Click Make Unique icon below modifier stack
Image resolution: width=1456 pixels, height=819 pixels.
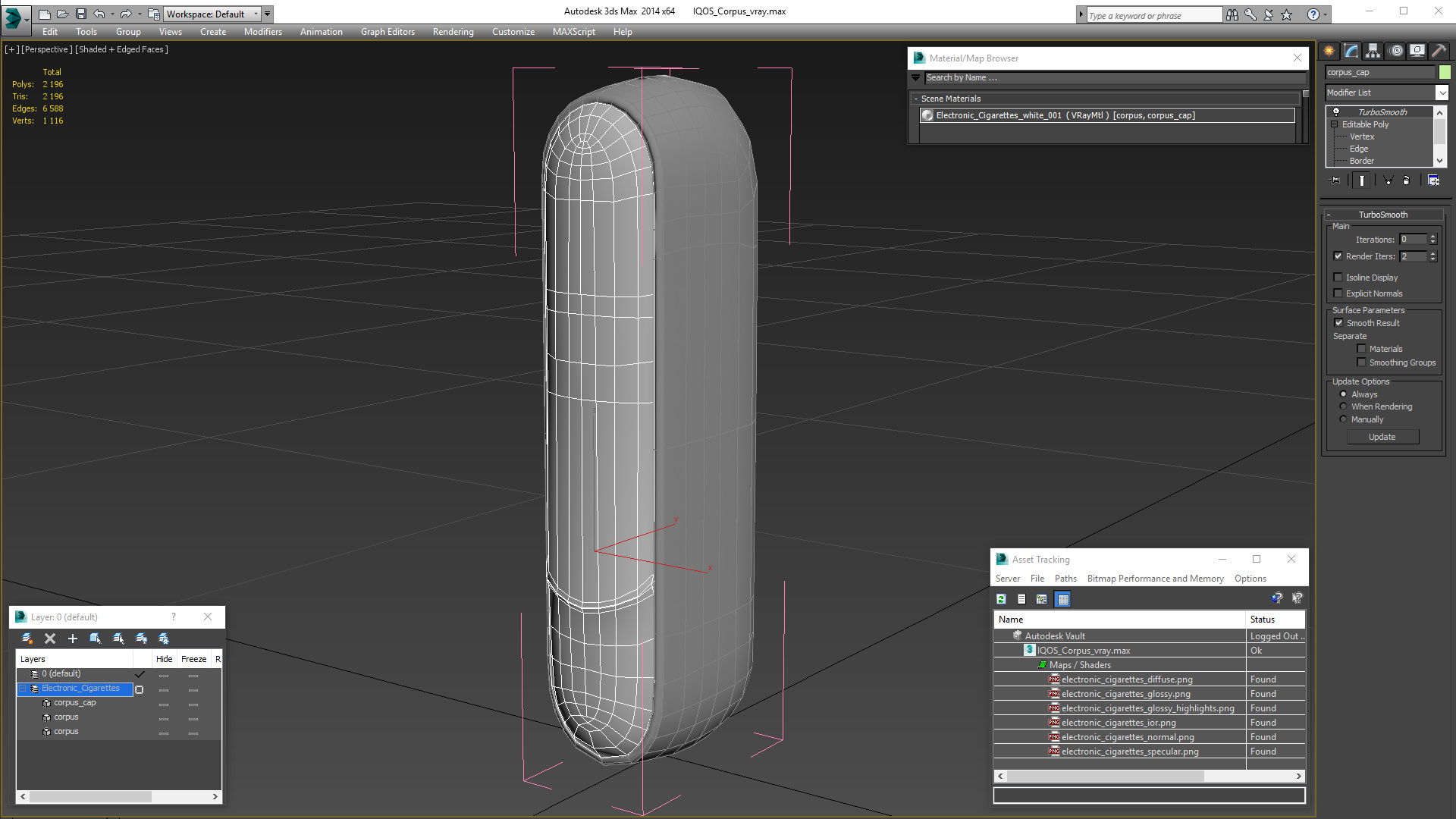pos(1388,180)
